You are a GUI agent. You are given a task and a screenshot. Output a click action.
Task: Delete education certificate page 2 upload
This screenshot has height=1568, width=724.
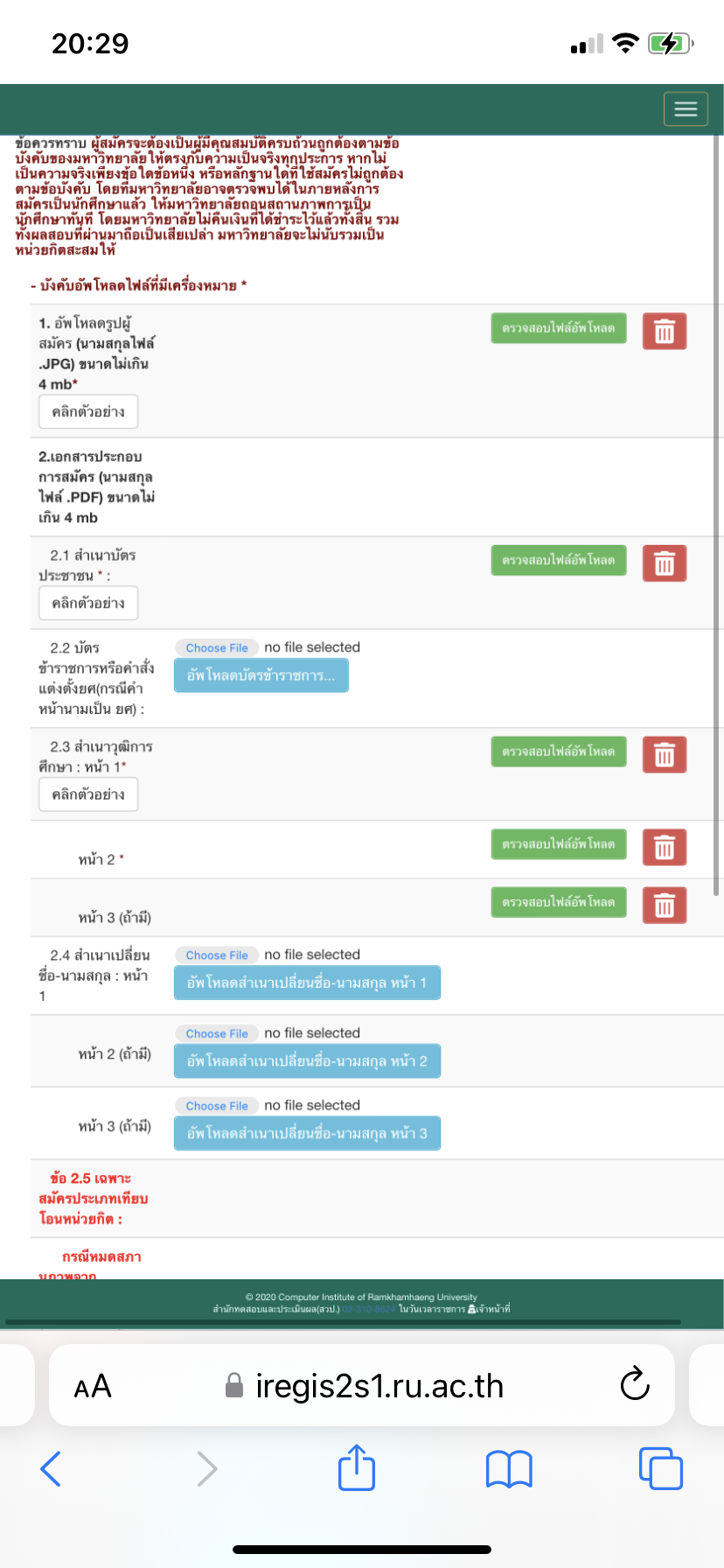(x=665, y=847)
